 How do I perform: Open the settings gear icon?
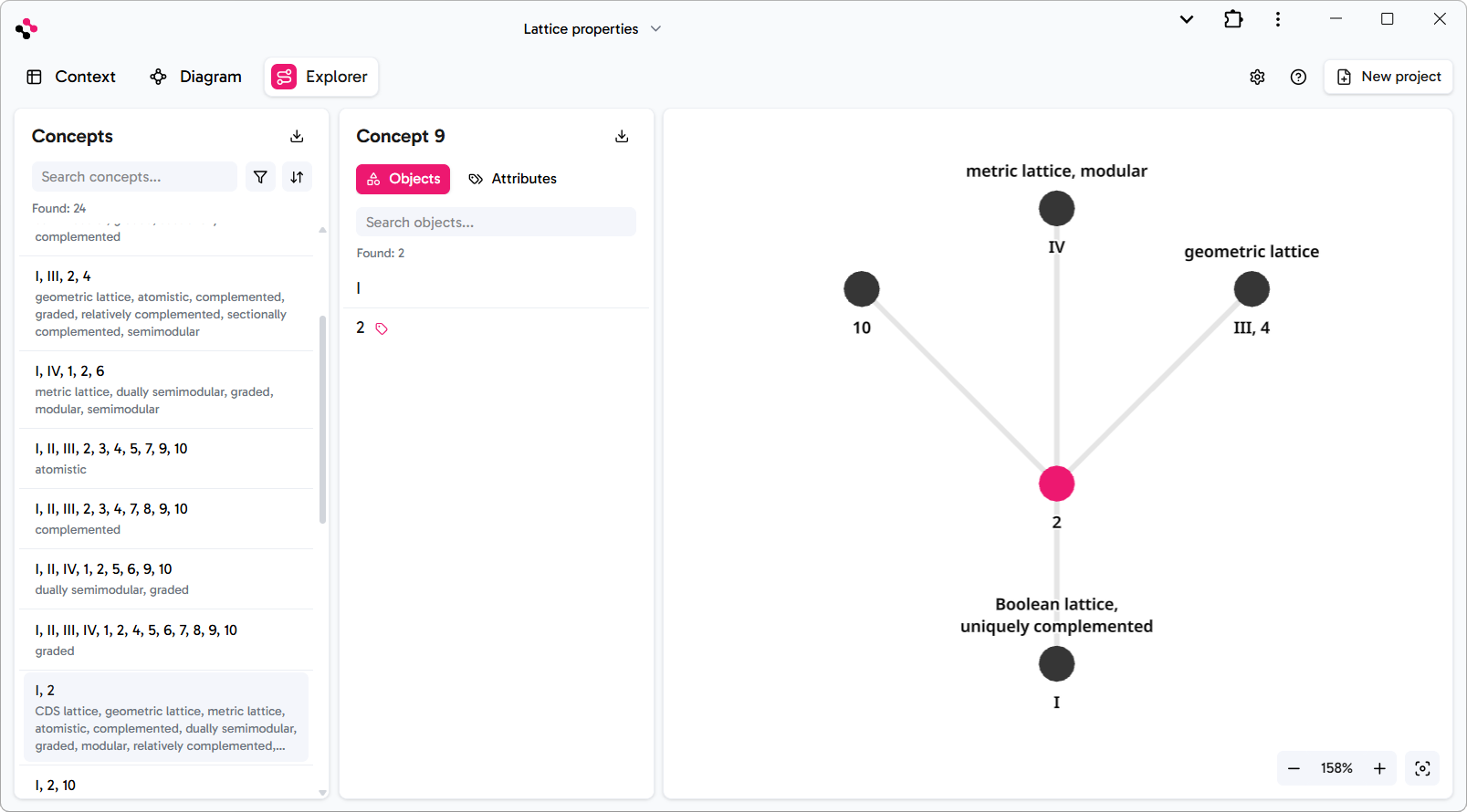1257,77
